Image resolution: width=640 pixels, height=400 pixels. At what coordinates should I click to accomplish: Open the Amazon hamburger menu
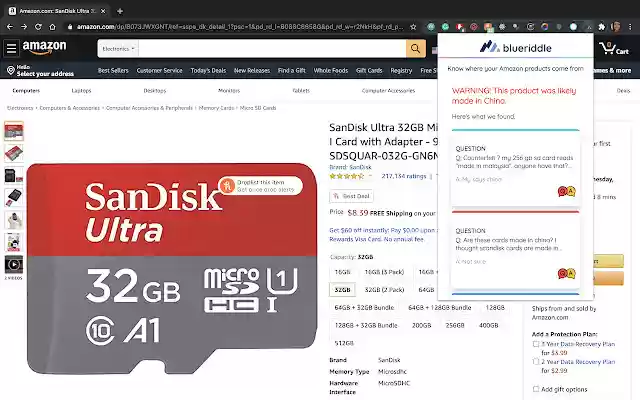click(x=11, y=49)
